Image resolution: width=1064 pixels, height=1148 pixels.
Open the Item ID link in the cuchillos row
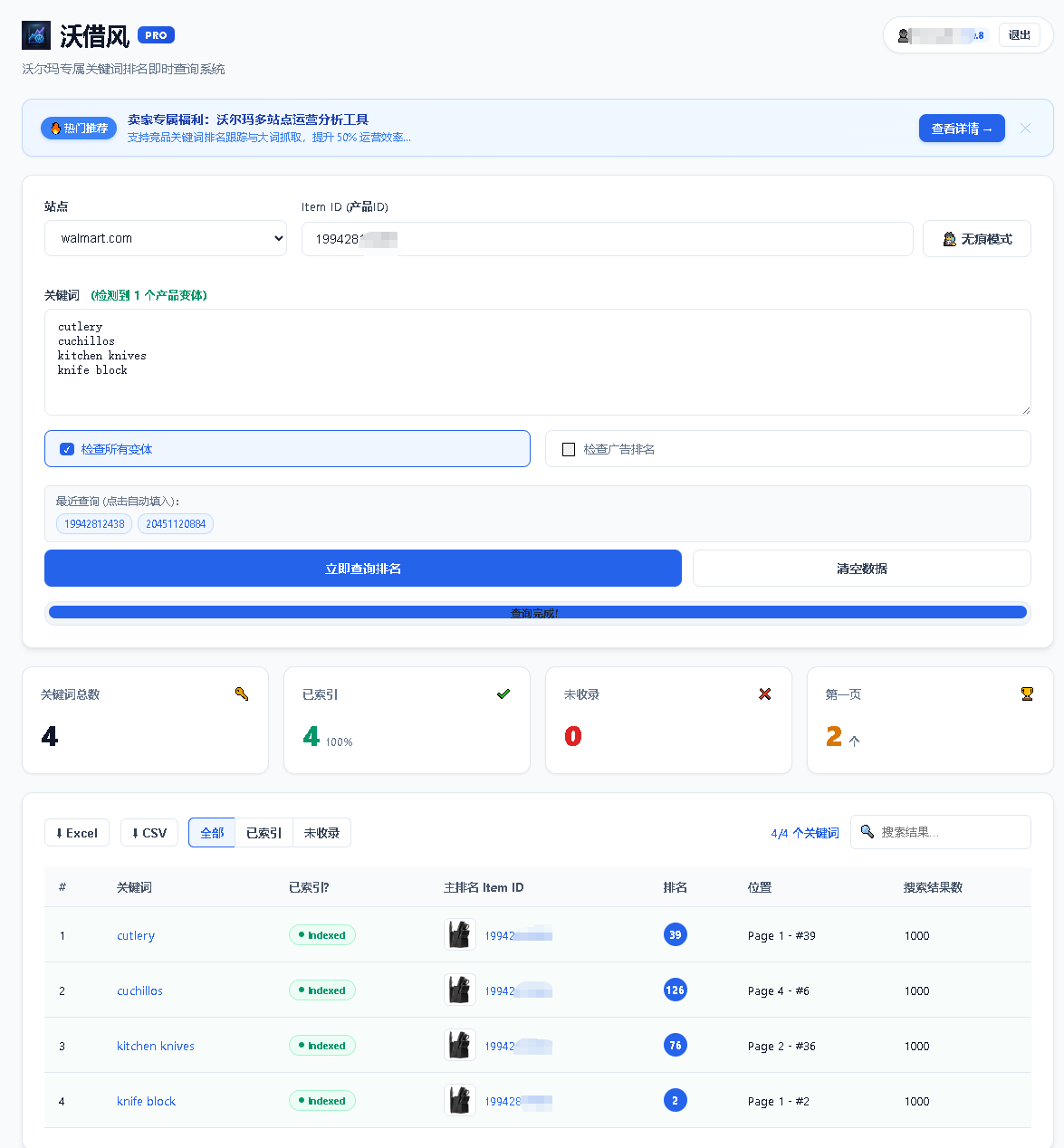[519, 991]
